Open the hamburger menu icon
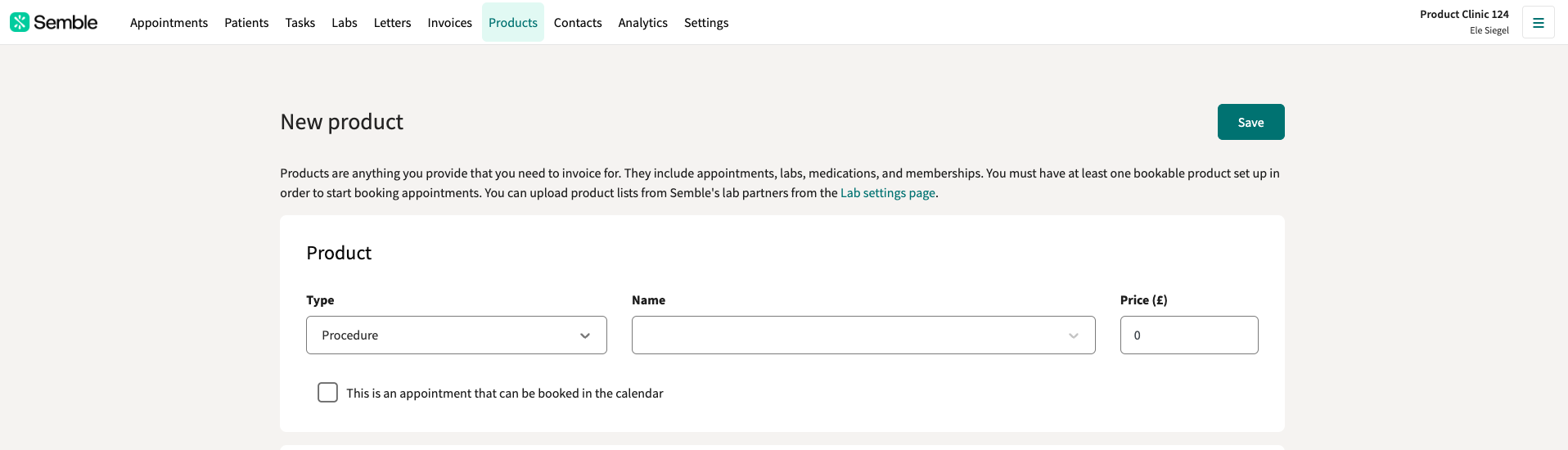Screen dimensions: 1568x450 (x=1538, y=22)
